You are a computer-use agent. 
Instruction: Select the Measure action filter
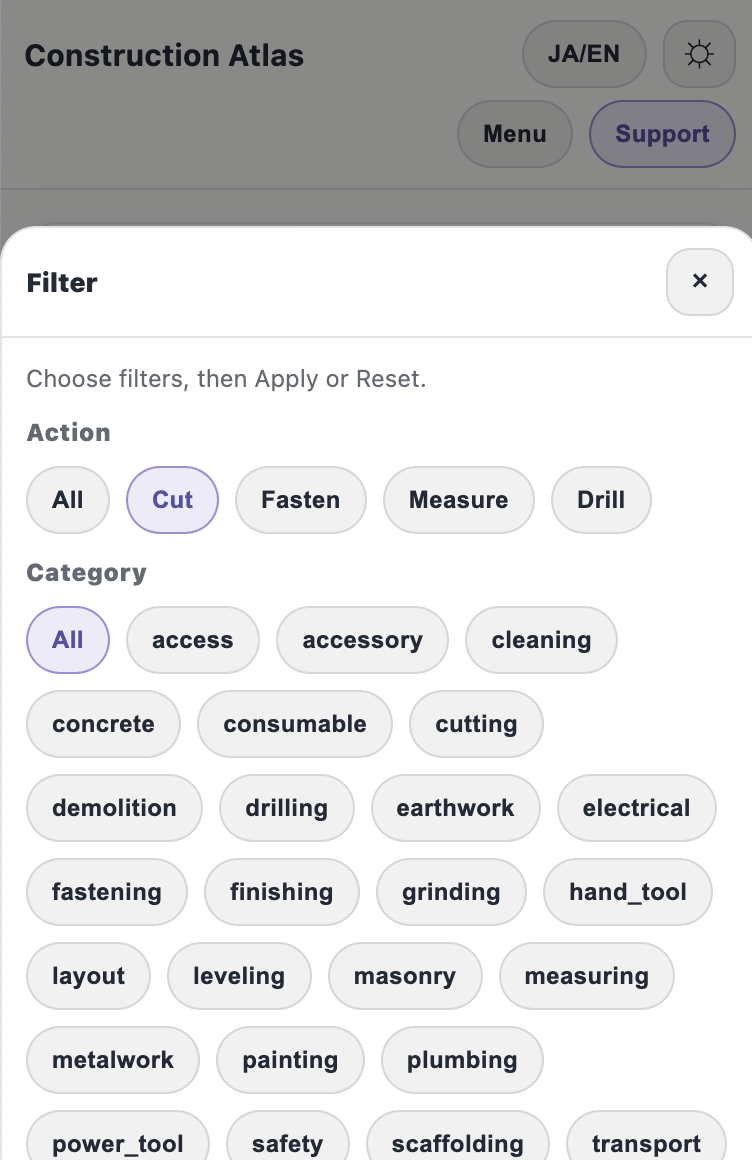coord(458,500)
